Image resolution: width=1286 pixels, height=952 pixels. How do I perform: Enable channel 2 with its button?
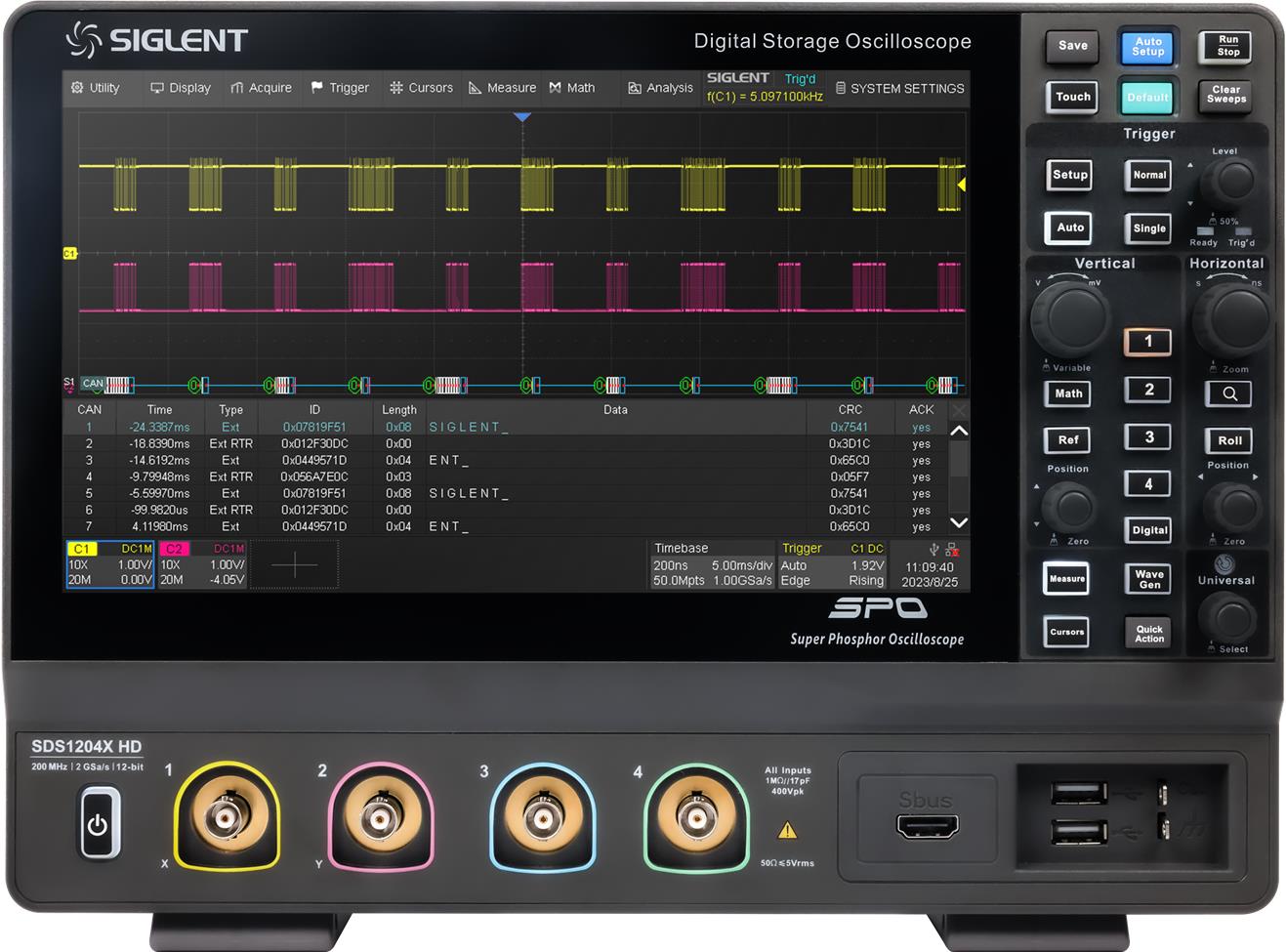[x=1148, y=390]
